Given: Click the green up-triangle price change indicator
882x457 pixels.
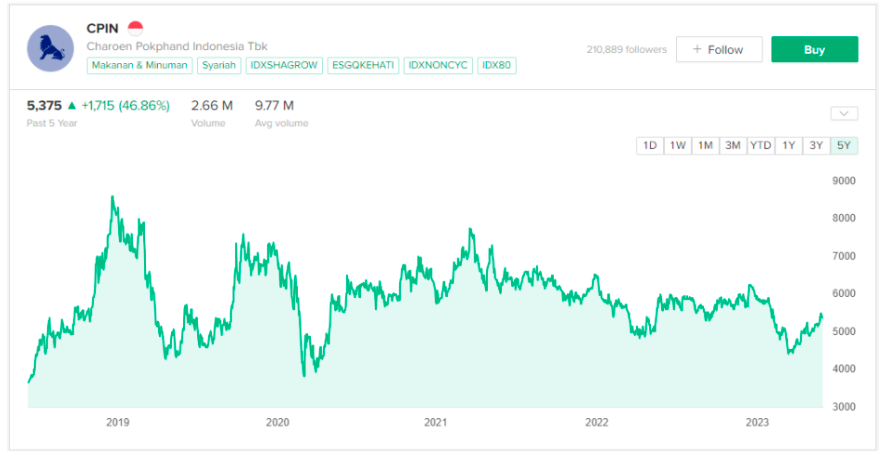Looking at the screenshot, I should [71, 105].
